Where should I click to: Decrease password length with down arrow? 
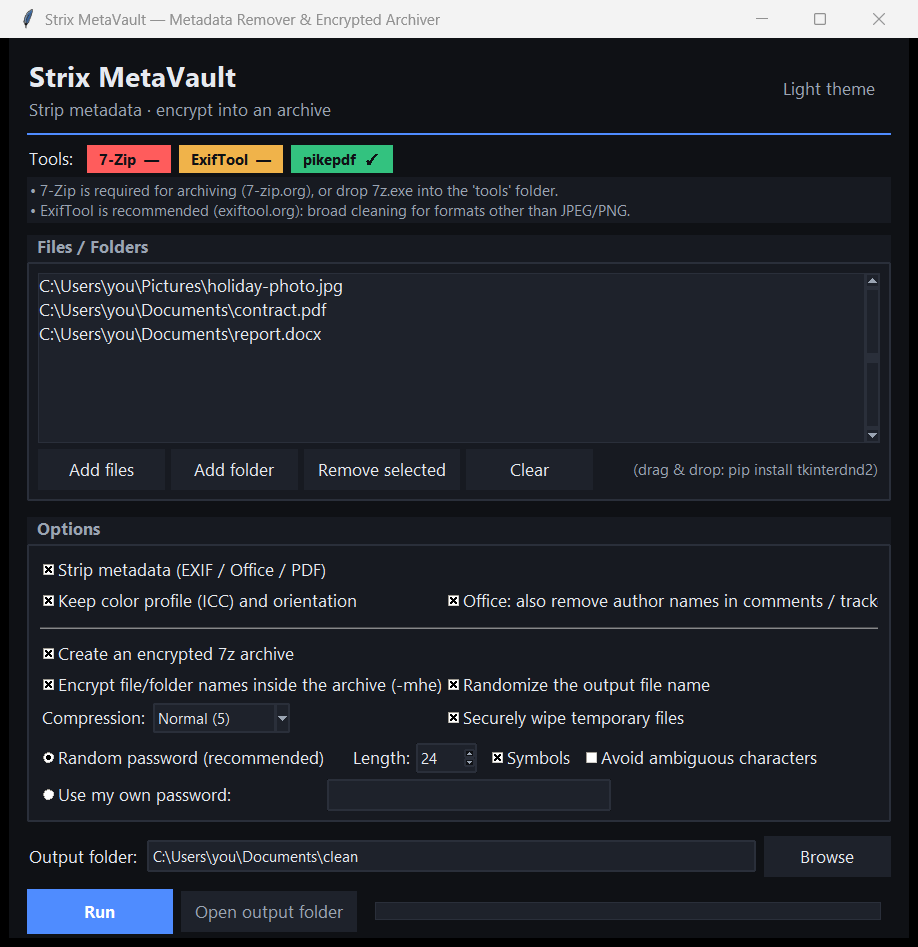click(469, 763)
